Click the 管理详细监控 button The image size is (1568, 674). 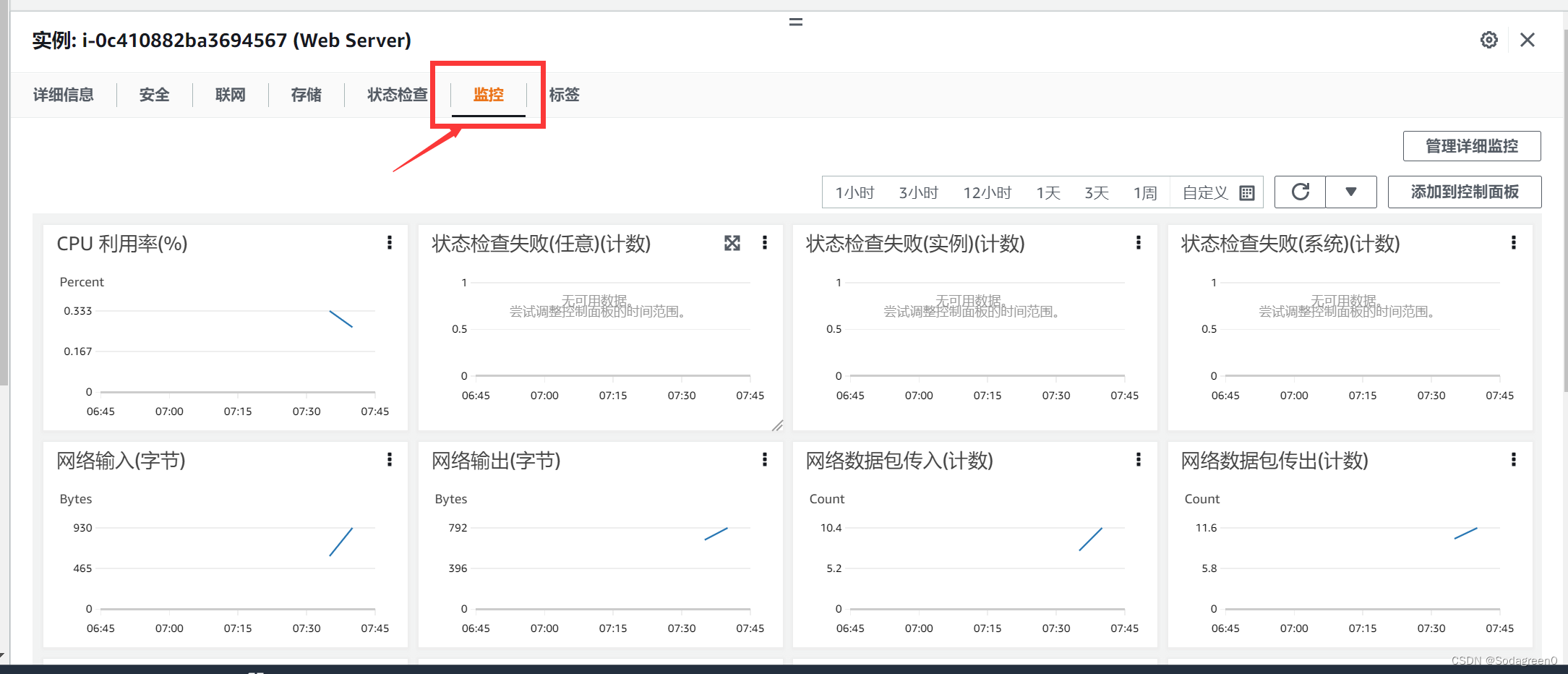tap(1472, 145)
